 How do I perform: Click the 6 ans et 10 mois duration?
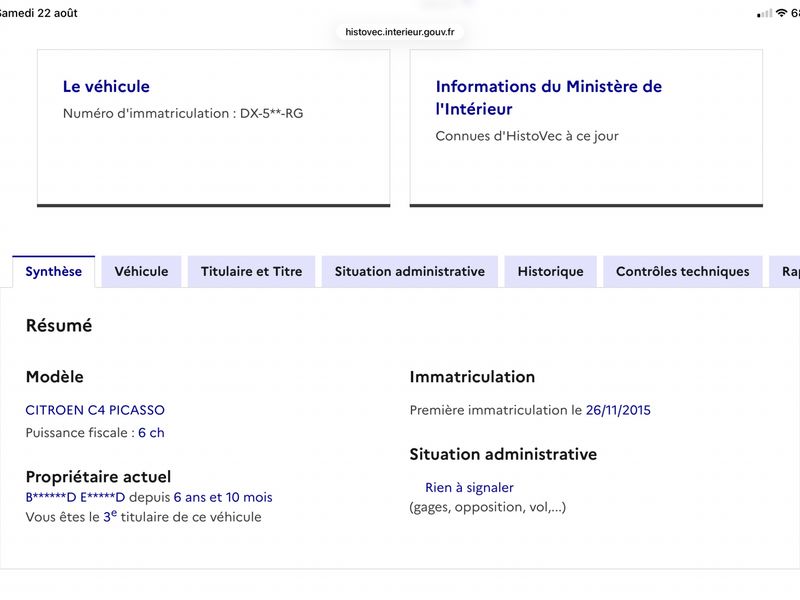223,497
